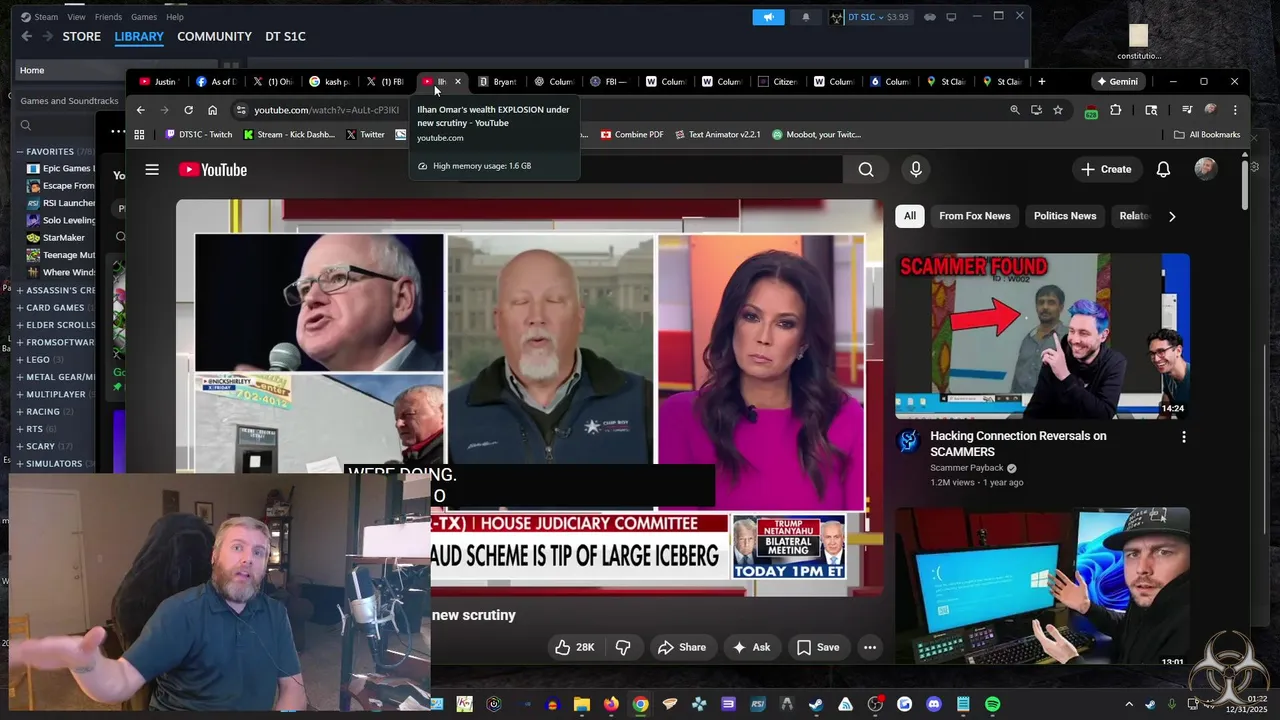Open Steam LIBRARY tab
Viewport: 1280px width, 720px height.
[x=139, y=36]
